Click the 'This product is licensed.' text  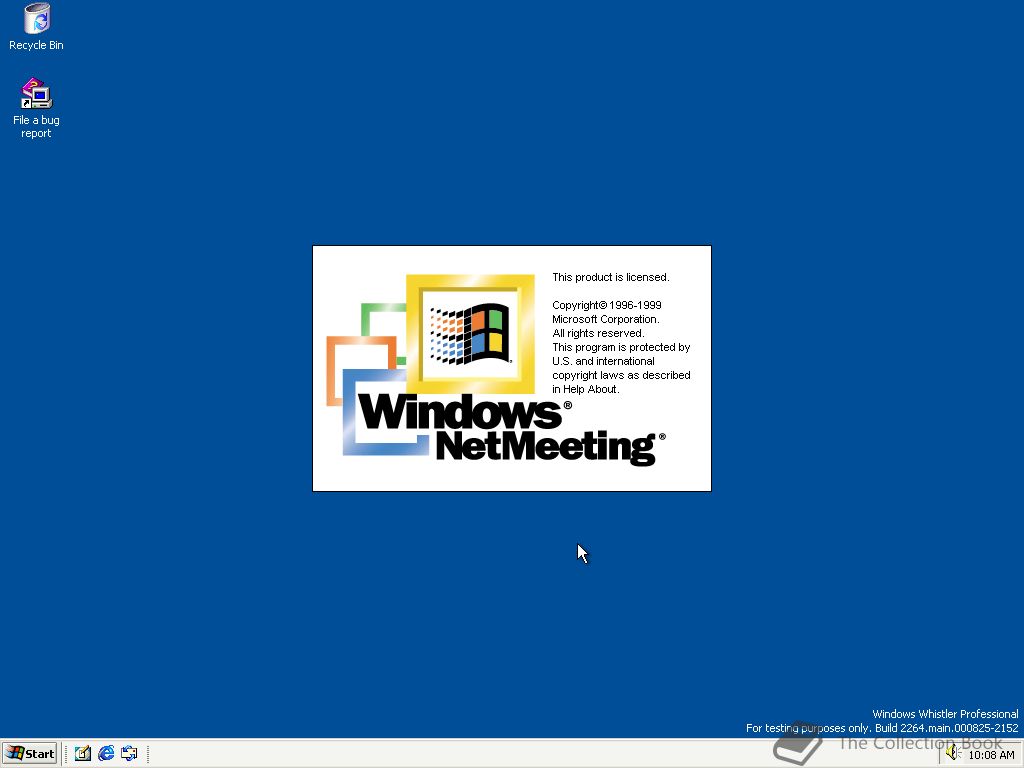coord(611,277)
